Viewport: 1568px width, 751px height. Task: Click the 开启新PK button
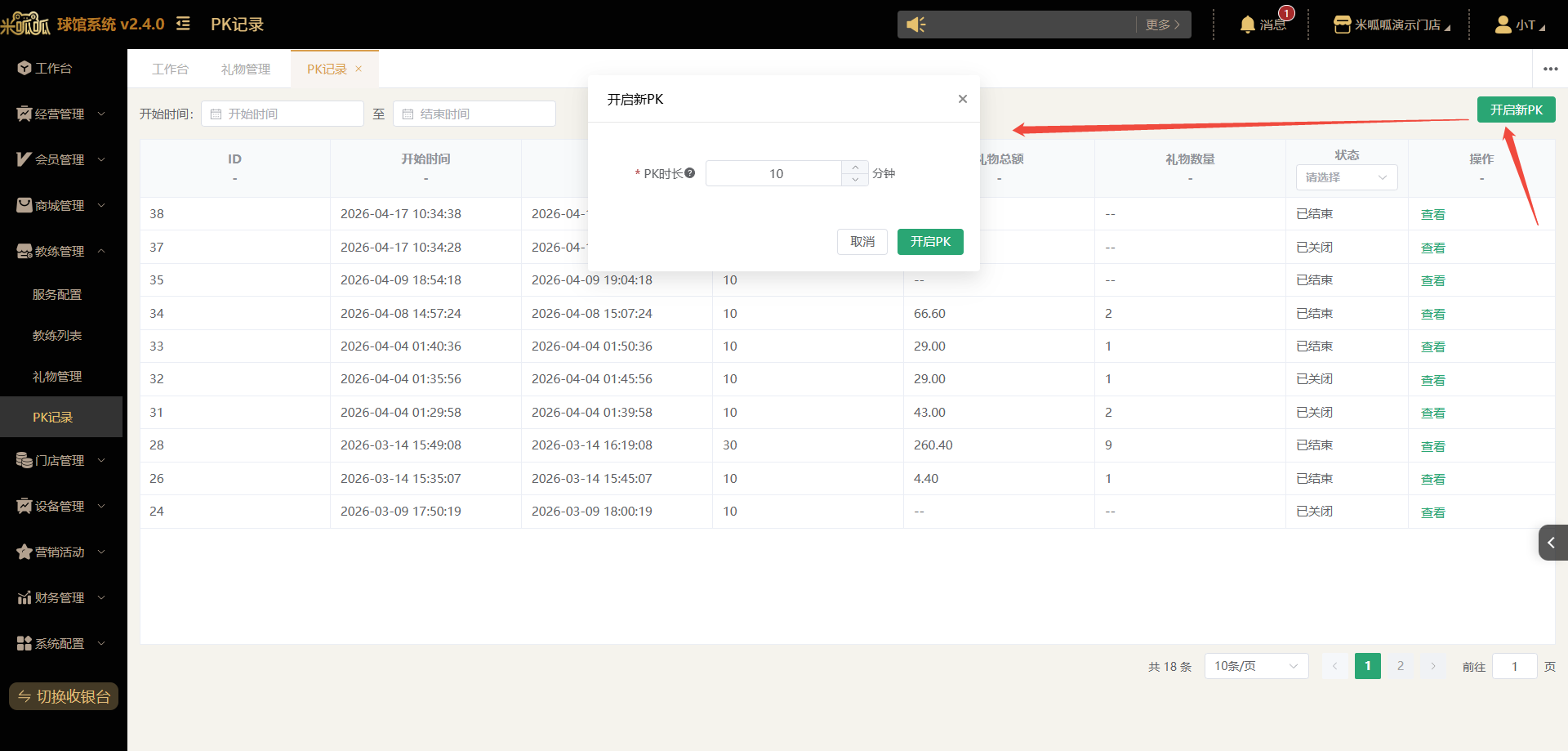click(x=1516, y=110)
